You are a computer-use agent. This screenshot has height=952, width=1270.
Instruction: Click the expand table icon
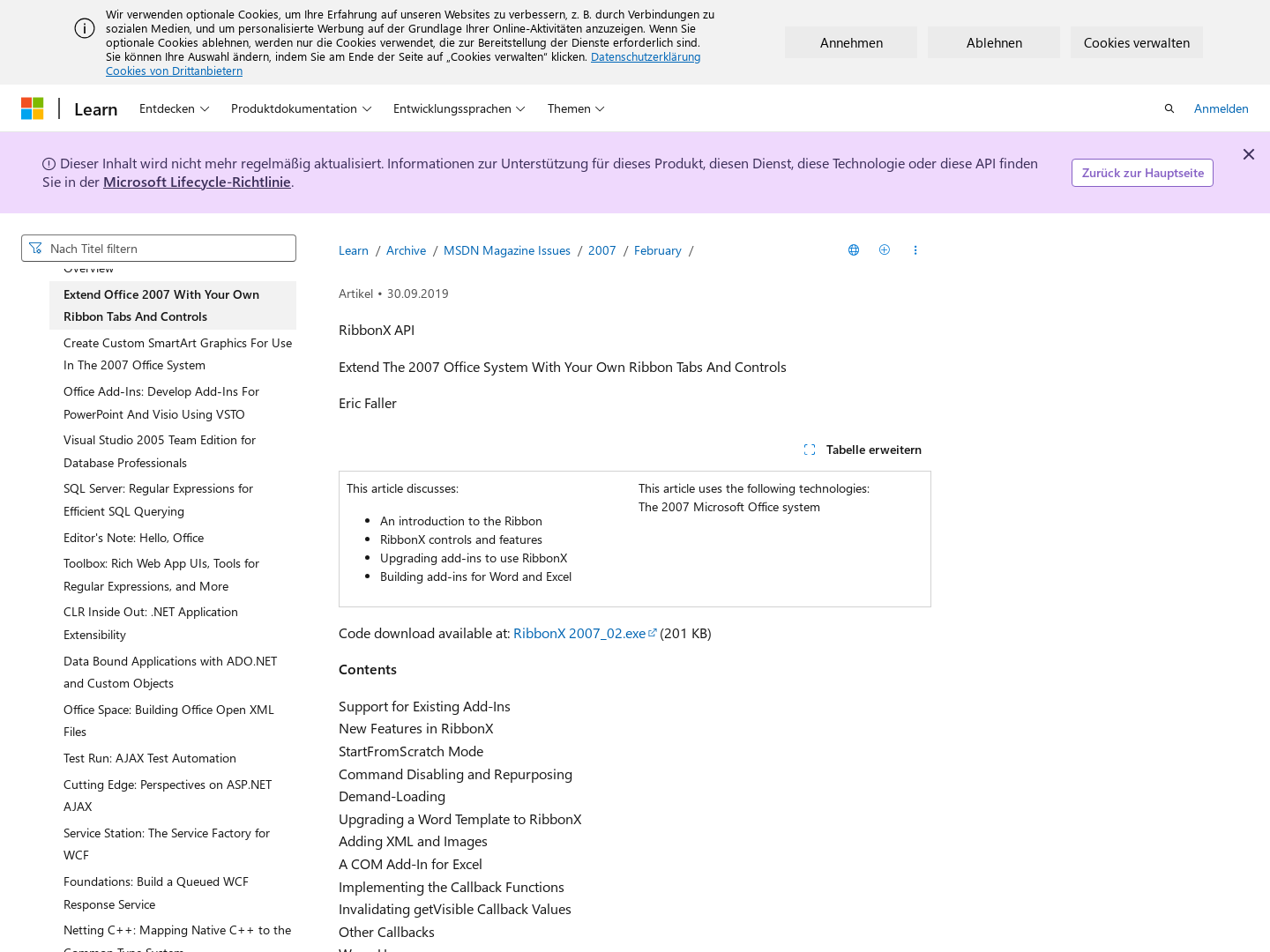click(810, 450)
